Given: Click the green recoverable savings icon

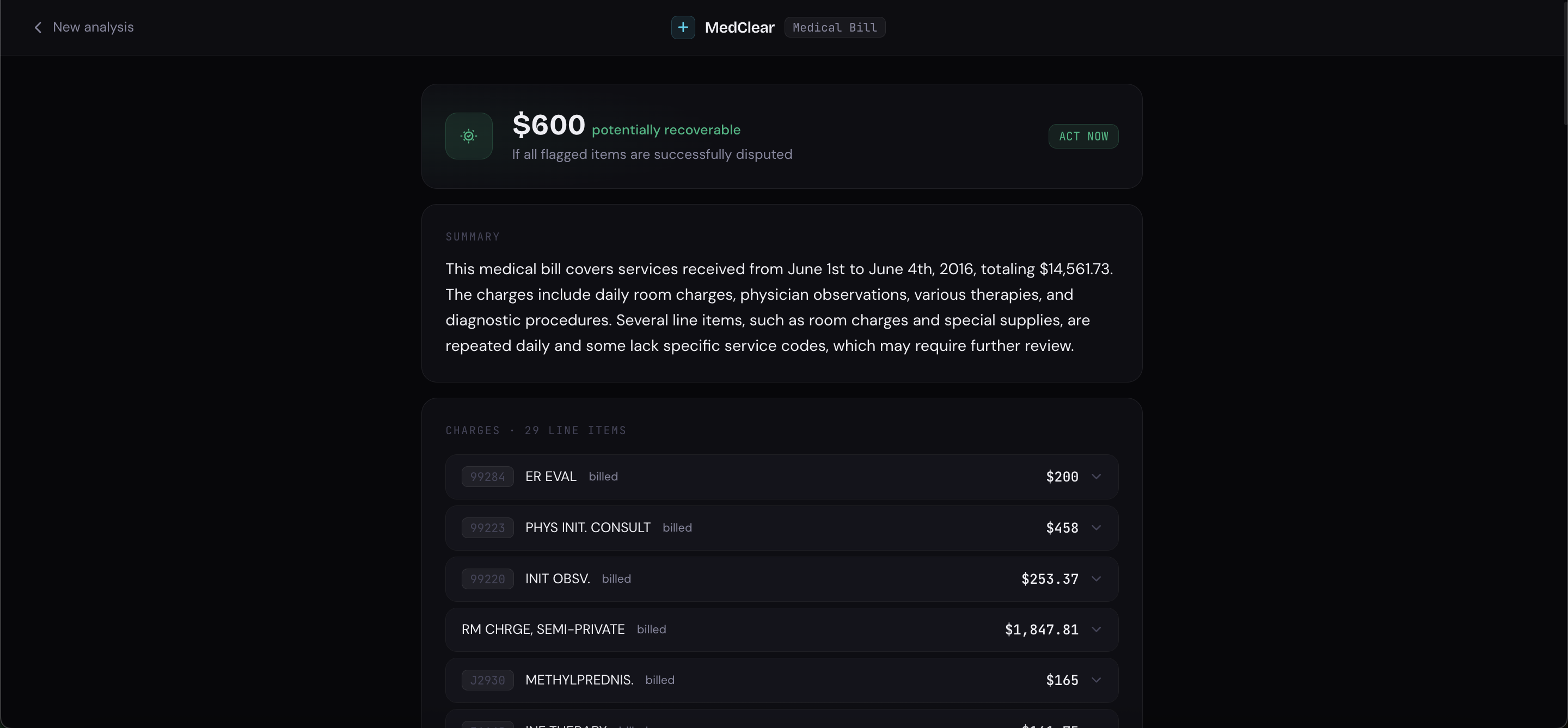Looking at the screenshot, I should (x=469, y=136).
